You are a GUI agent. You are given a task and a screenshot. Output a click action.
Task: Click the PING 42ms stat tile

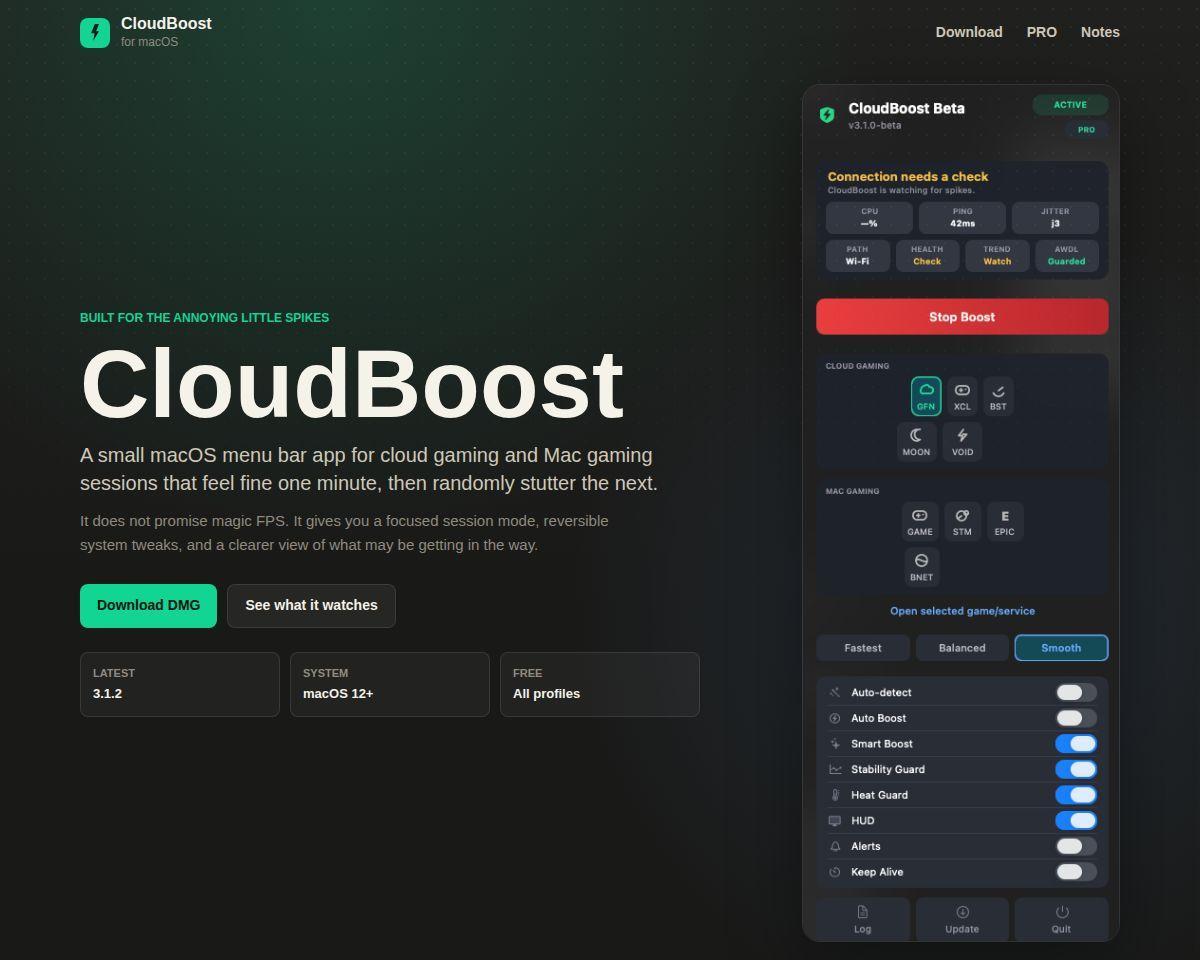click(x=962, y=218)
